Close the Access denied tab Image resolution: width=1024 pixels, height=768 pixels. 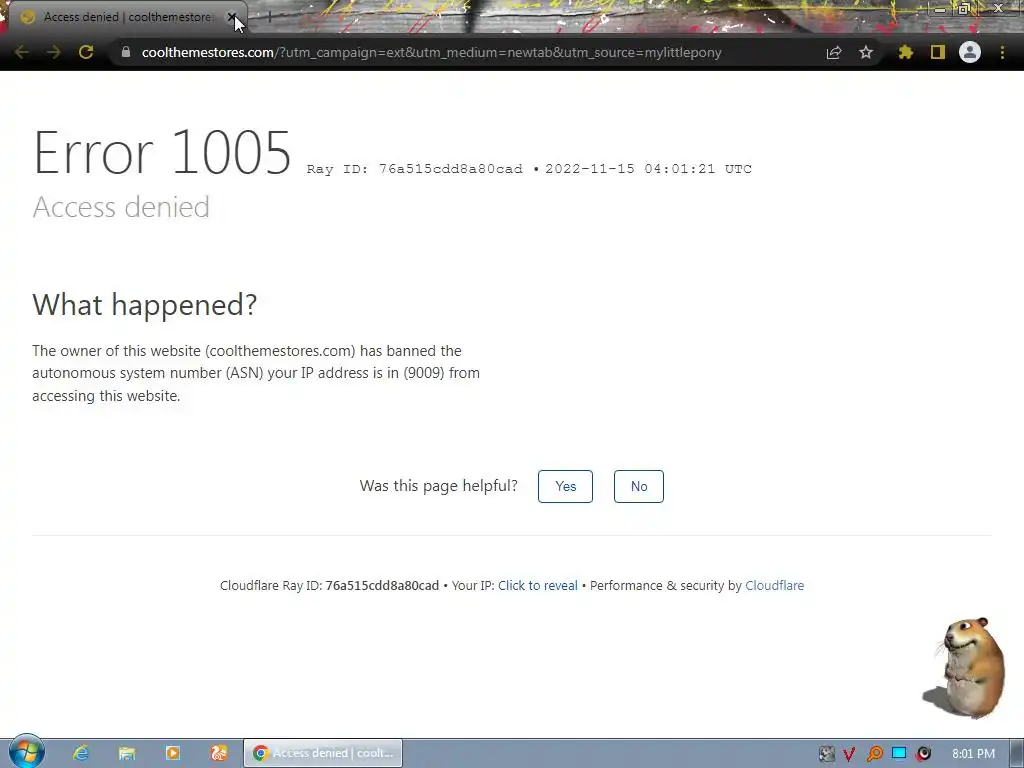coord(232,17)
